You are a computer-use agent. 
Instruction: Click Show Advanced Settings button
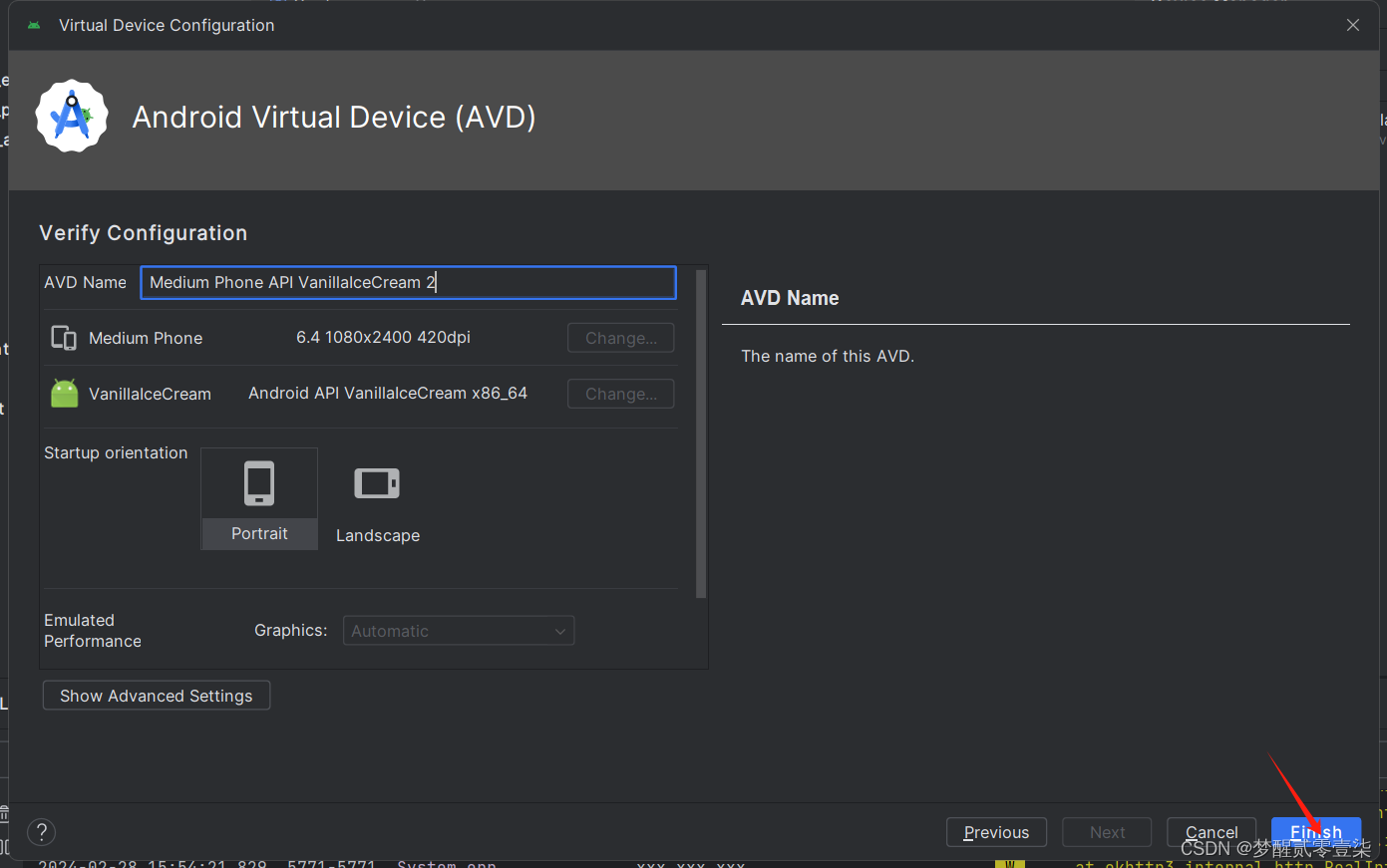click(157, 696)
